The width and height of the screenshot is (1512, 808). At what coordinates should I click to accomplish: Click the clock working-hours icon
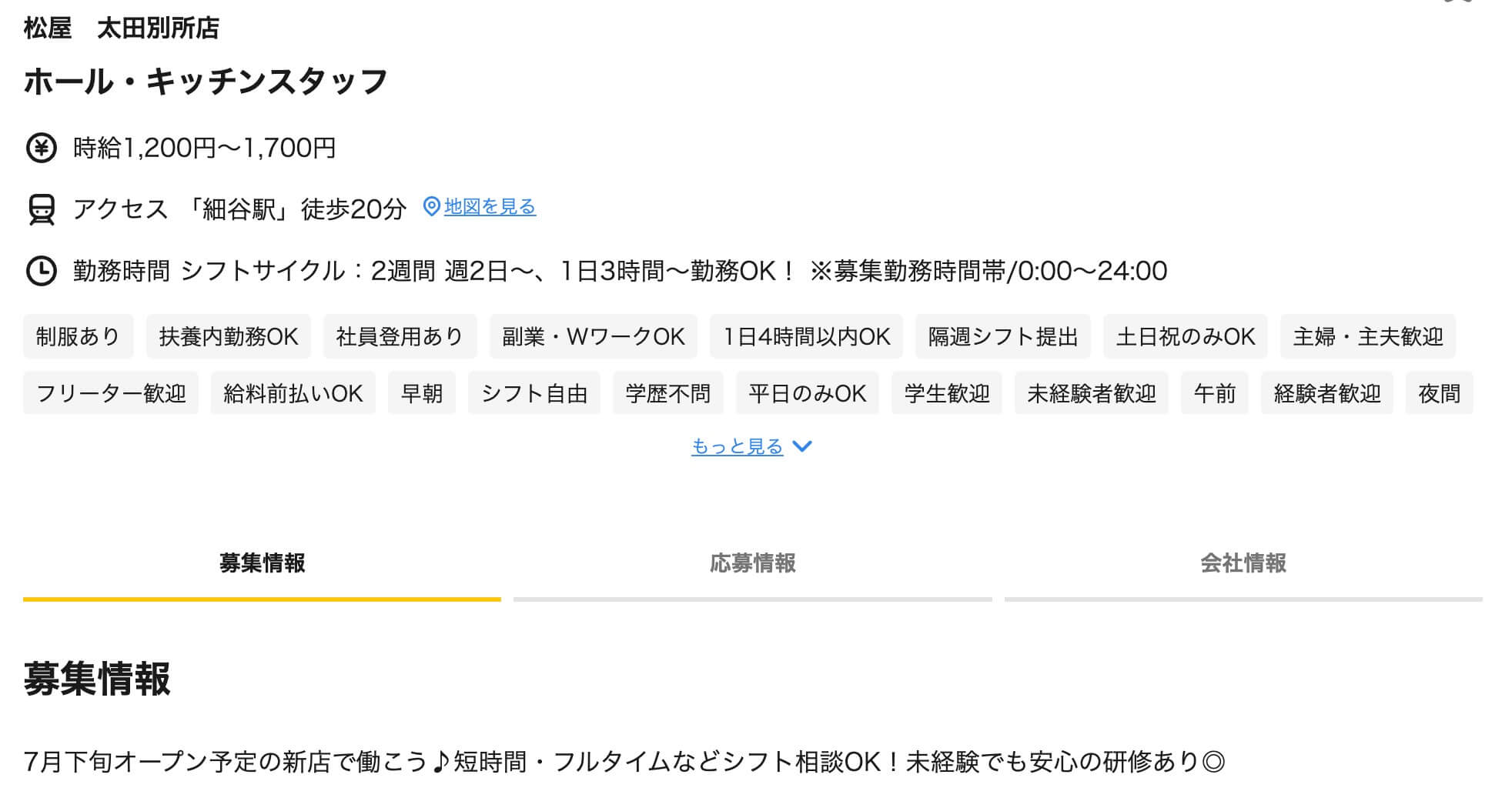pos(42,271)
